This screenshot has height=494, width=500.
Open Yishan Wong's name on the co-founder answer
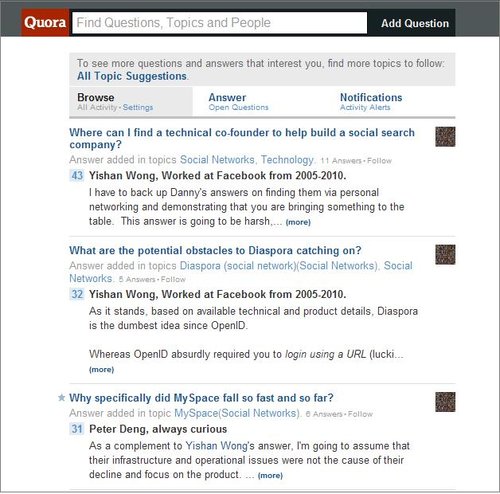click(x=123, y=176)
